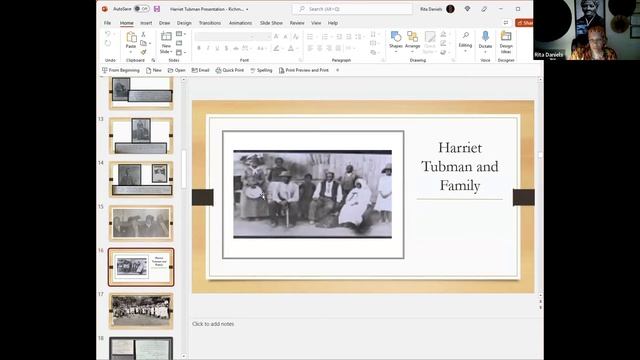The width and height of the screenshot is (640, 360).
Task: Click Print Preview and Print
Action: pyautogui.click(x=304, y=70)
